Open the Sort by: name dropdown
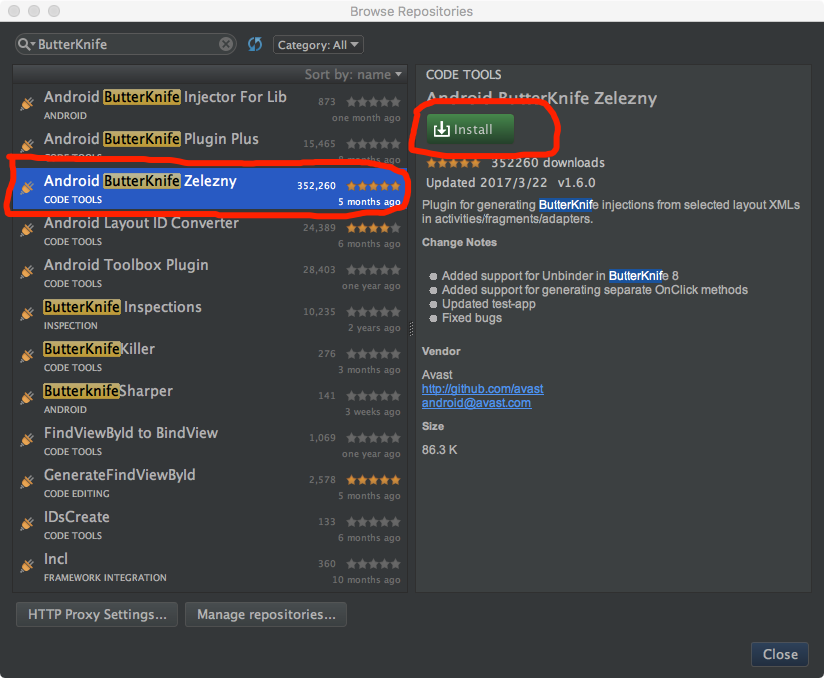 (x=353, y=74)
